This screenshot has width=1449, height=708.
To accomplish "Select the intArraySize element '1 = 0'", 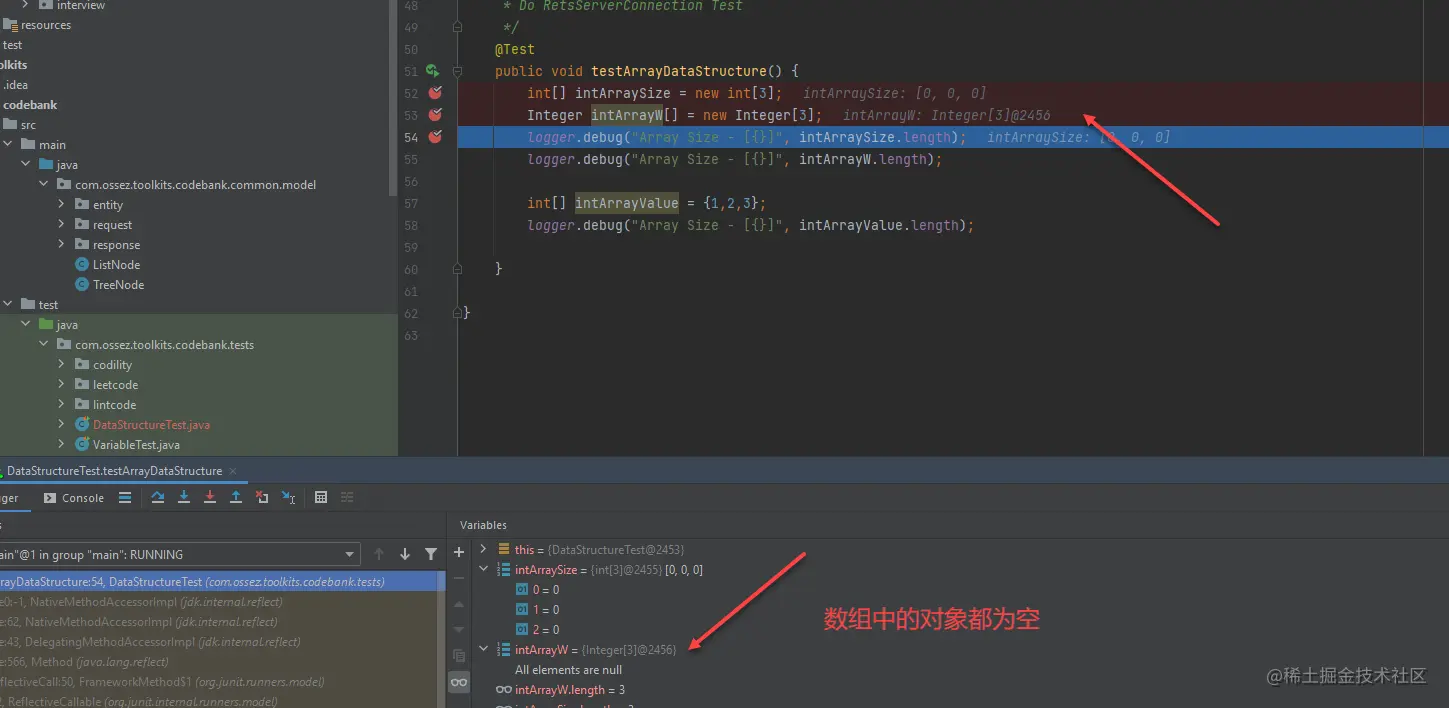I will (538, 610).
